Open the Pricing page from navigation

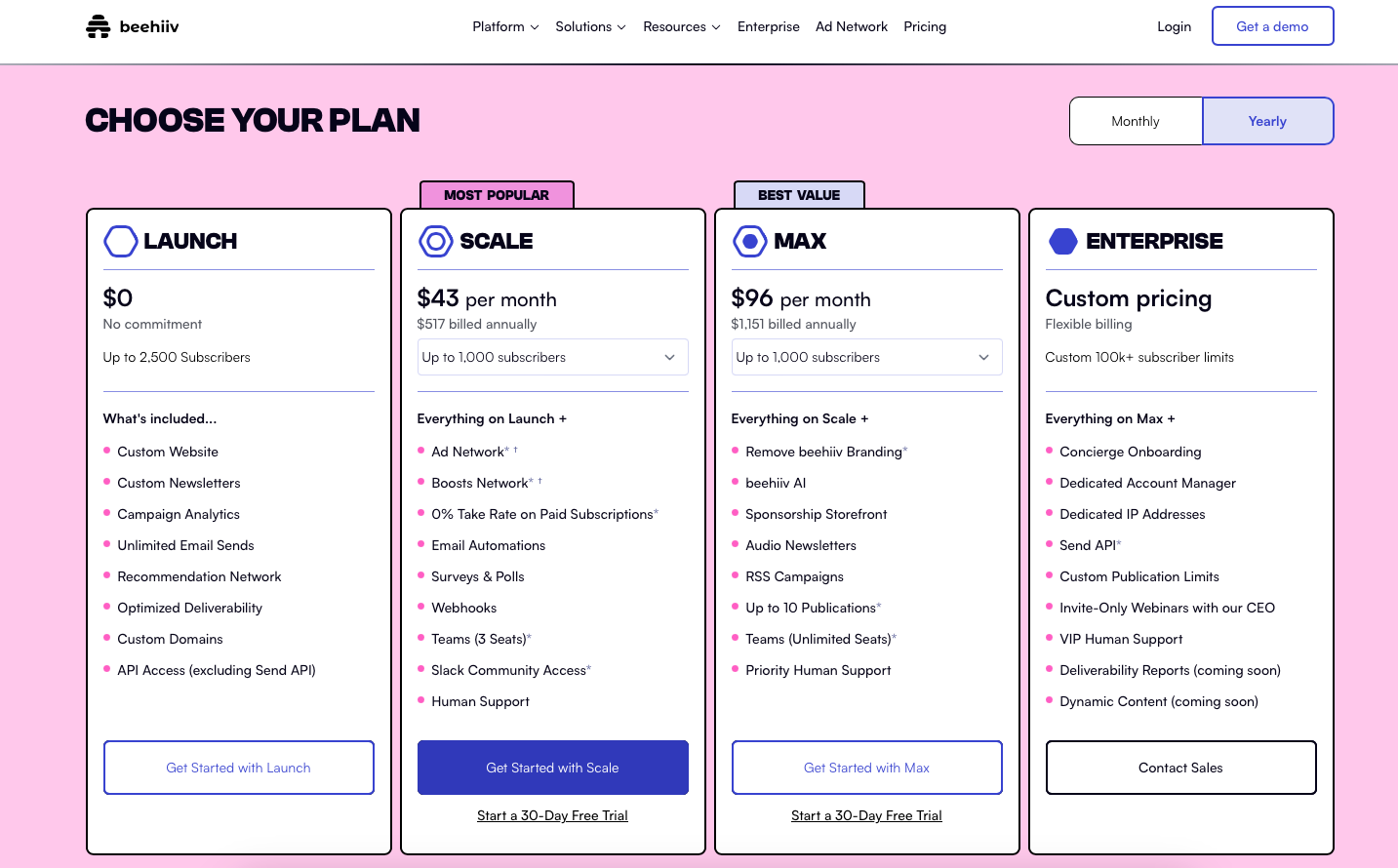pyautogui.click(x=924, y=26)
